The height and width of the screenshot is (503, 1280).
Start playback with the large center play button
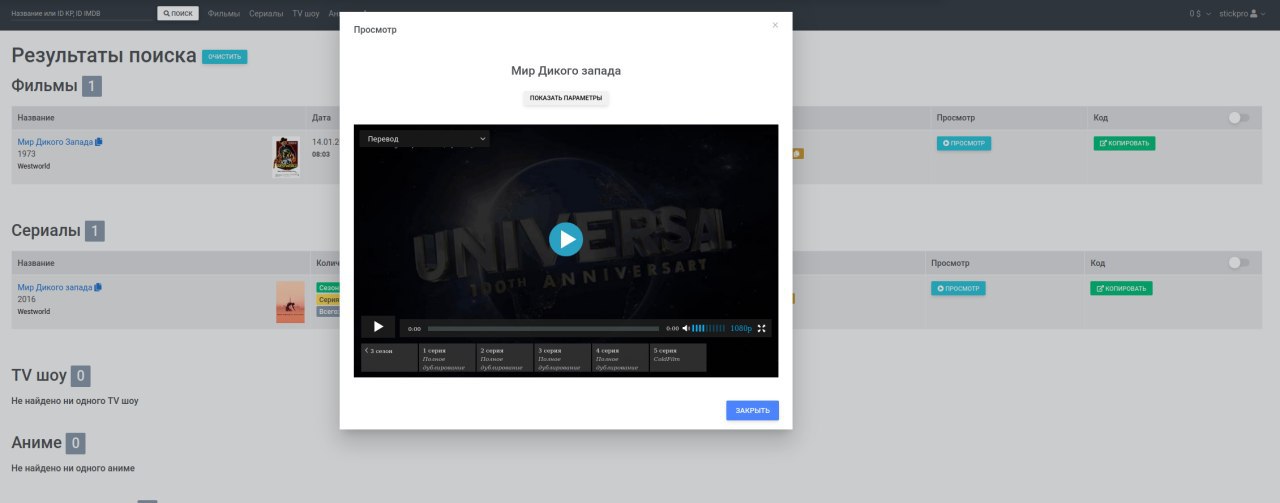point(566,239)
